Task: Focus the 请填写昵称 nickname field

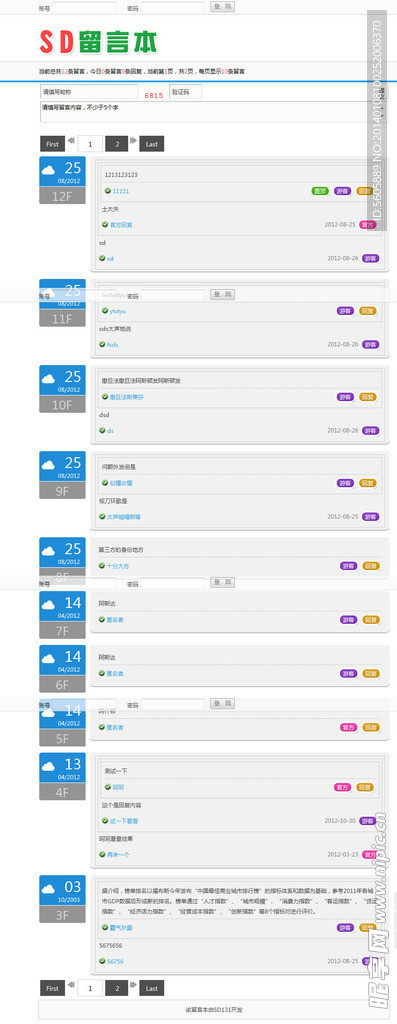Action: pyautogui.click(x=89, y=91)
